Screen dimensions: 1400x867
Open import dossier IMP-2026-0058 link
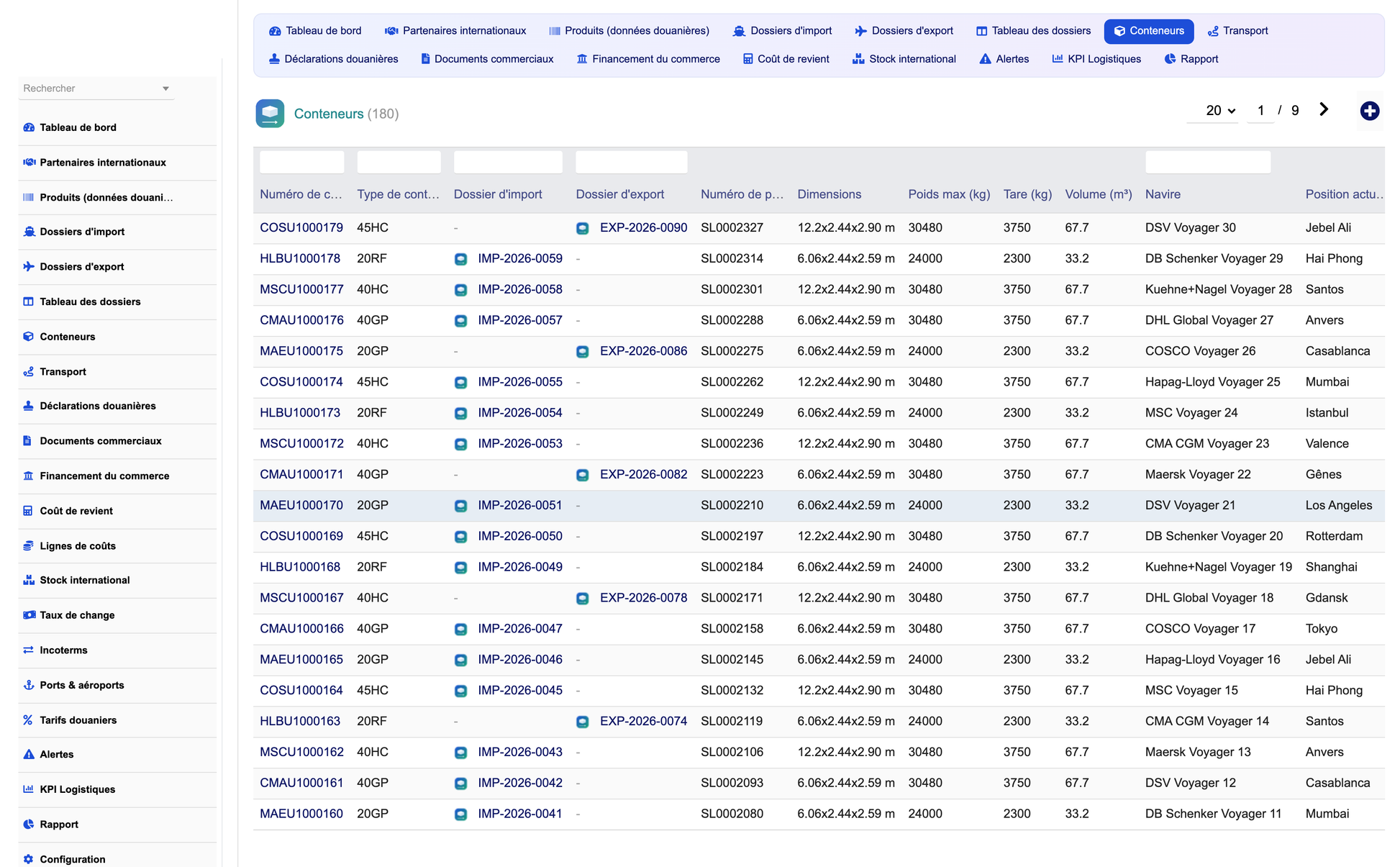[520, 289]
